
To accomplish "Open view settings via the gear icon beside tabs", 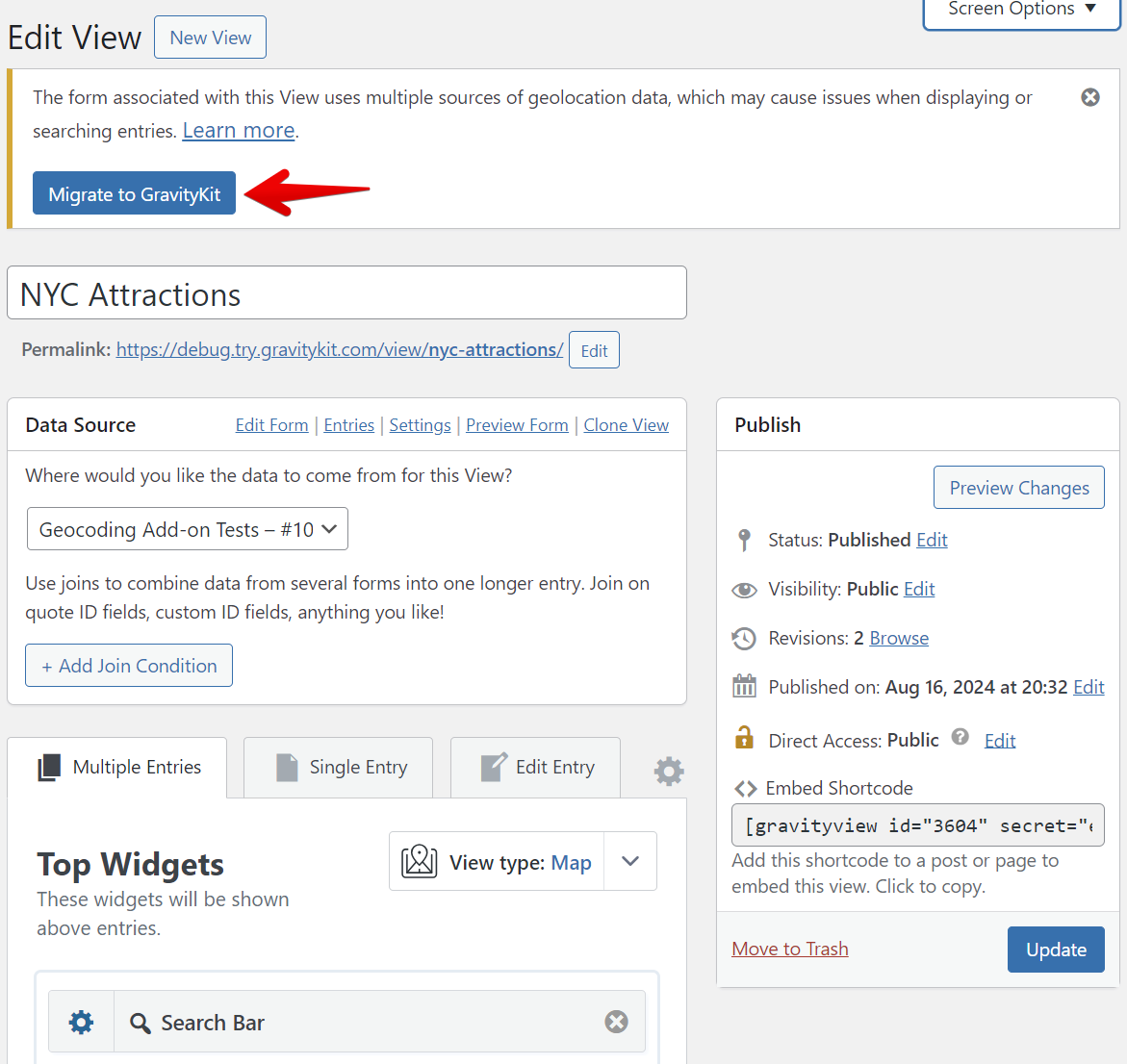I will (x=669, y=771).
